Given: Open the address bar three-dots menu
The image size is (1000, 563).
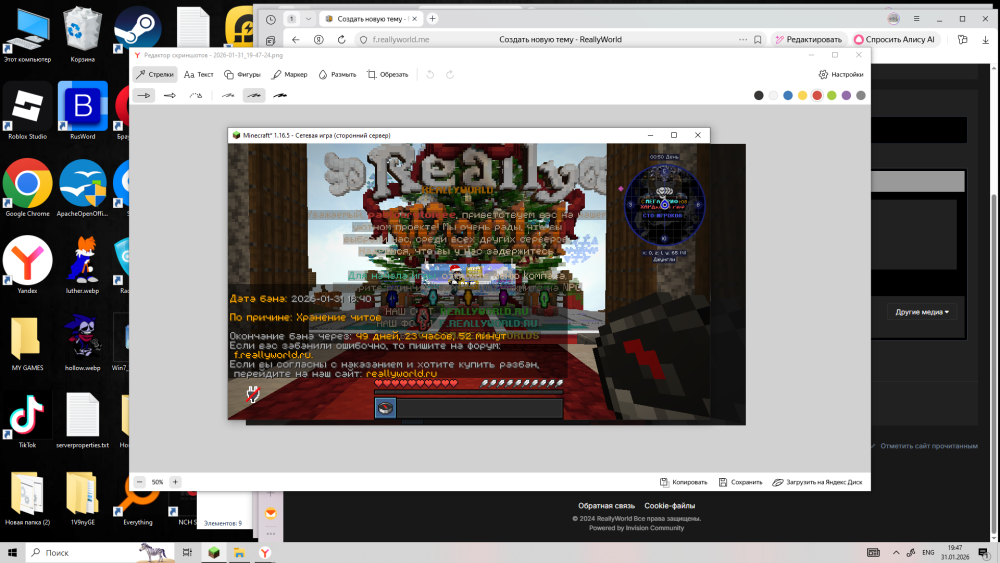Looking at the screenshot, I should (x=743, y=40).
